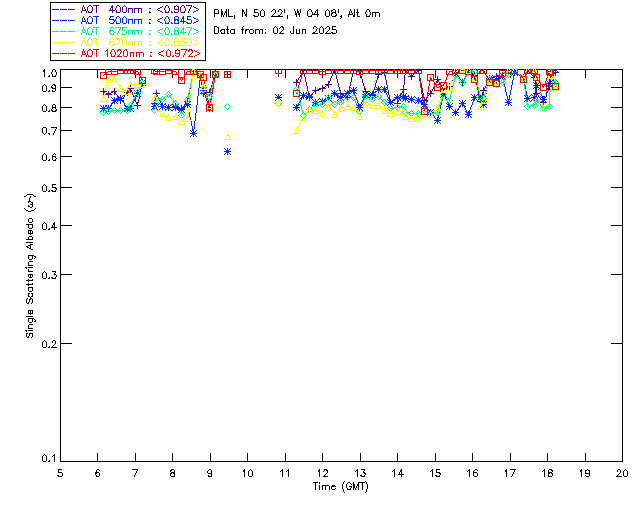Click the yellow triangle at 0.7 near 11.3 hours

click(x=297, y=131)
